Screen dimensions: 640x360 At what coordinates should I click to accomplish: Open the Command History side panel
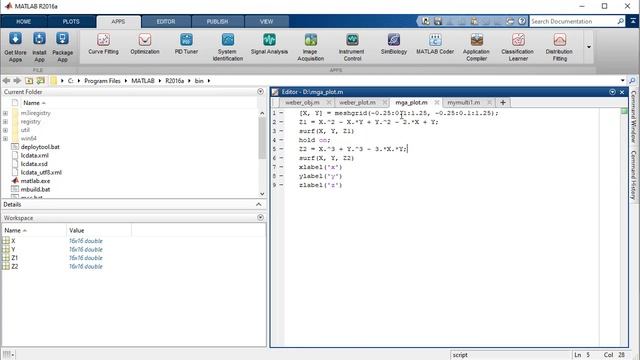[x=633, y=175]
